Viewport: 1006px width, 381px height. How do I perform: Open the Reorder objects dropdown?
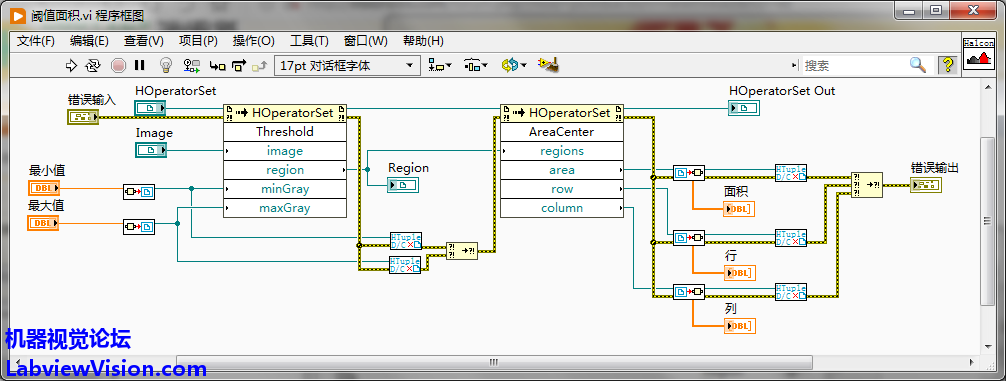click(514, 65)
